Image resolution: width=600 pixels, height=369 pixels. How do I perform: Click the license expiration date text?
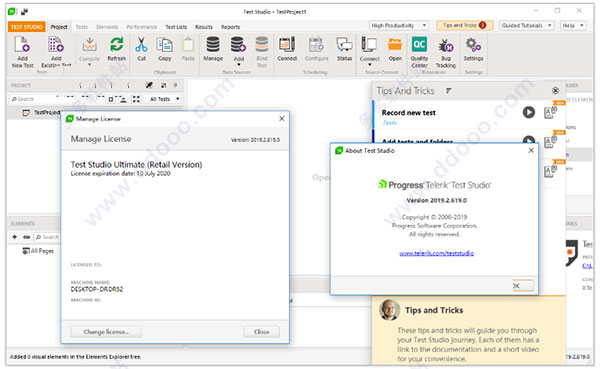click(x=120, y=174)
